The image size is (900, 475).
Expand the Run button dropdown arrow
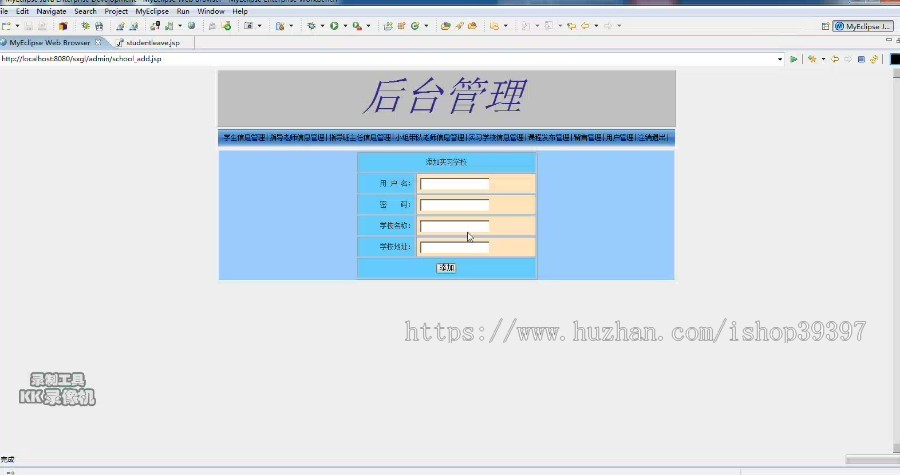point(345,26)
